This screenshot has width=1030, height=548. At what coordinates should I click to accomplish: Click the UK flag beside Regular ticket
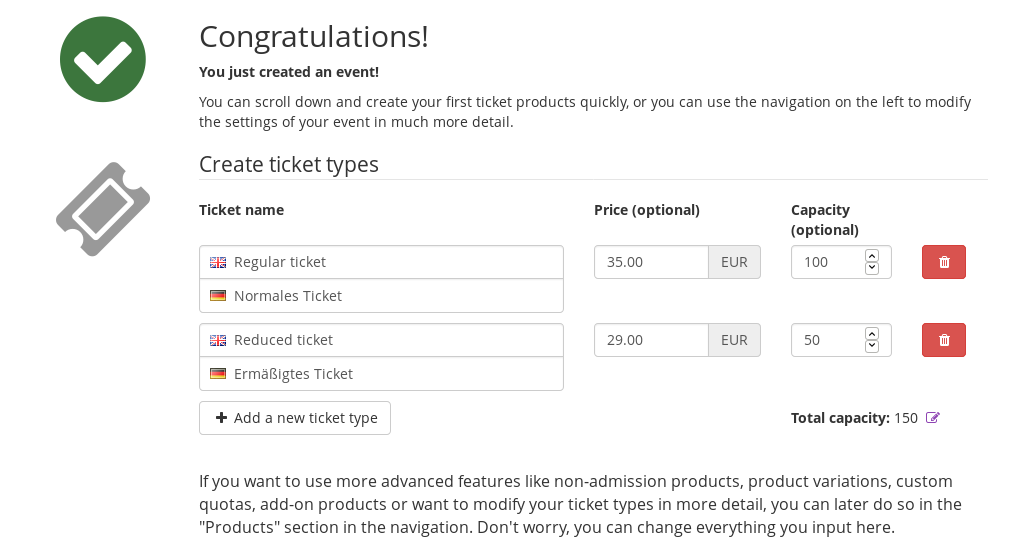pos(218,262)
